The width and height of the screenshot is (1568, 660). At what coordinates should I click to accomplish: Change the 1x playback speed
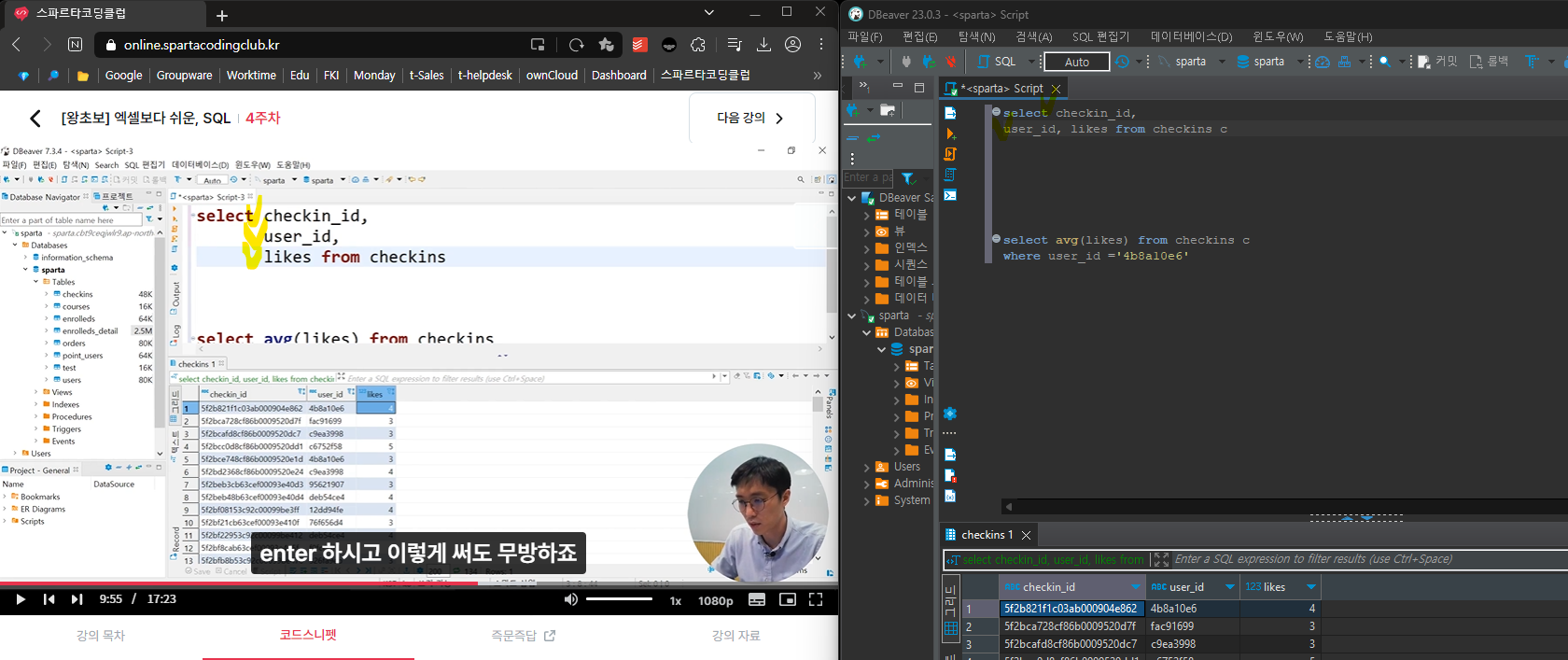676,600
